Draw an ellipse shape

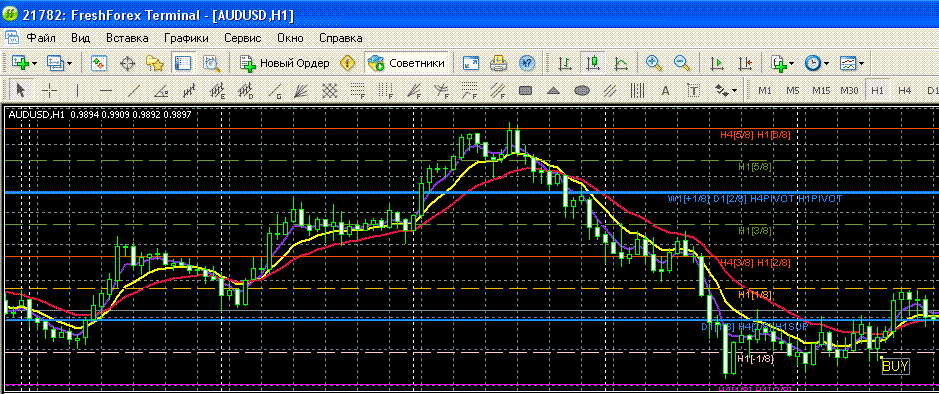point(581,90)
